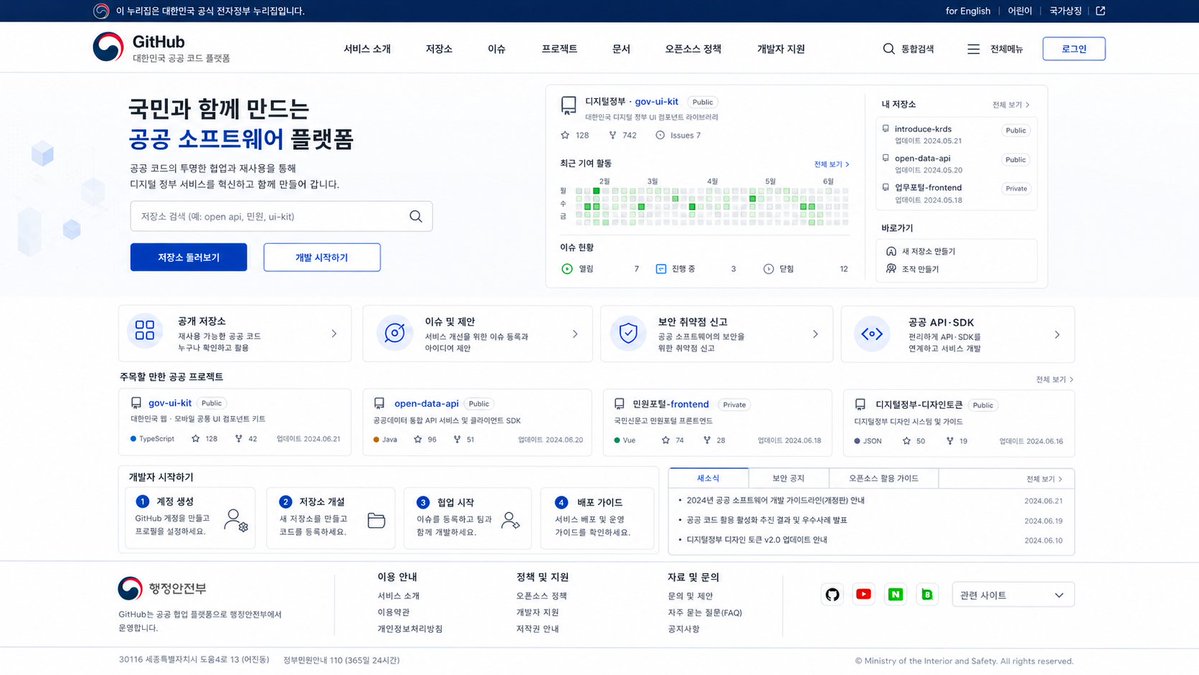Click the 계정 생성 user settings icon

point(236,521)
